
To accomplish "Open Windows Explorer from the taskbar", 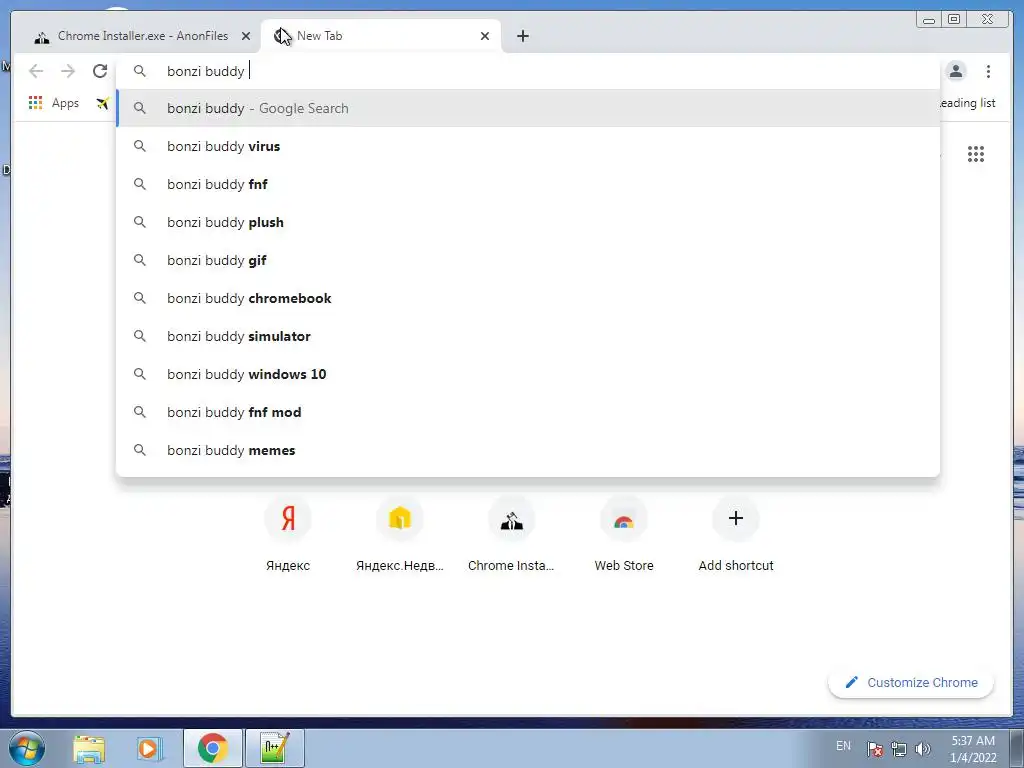I will pyautogui.click(x=89, y=748).
